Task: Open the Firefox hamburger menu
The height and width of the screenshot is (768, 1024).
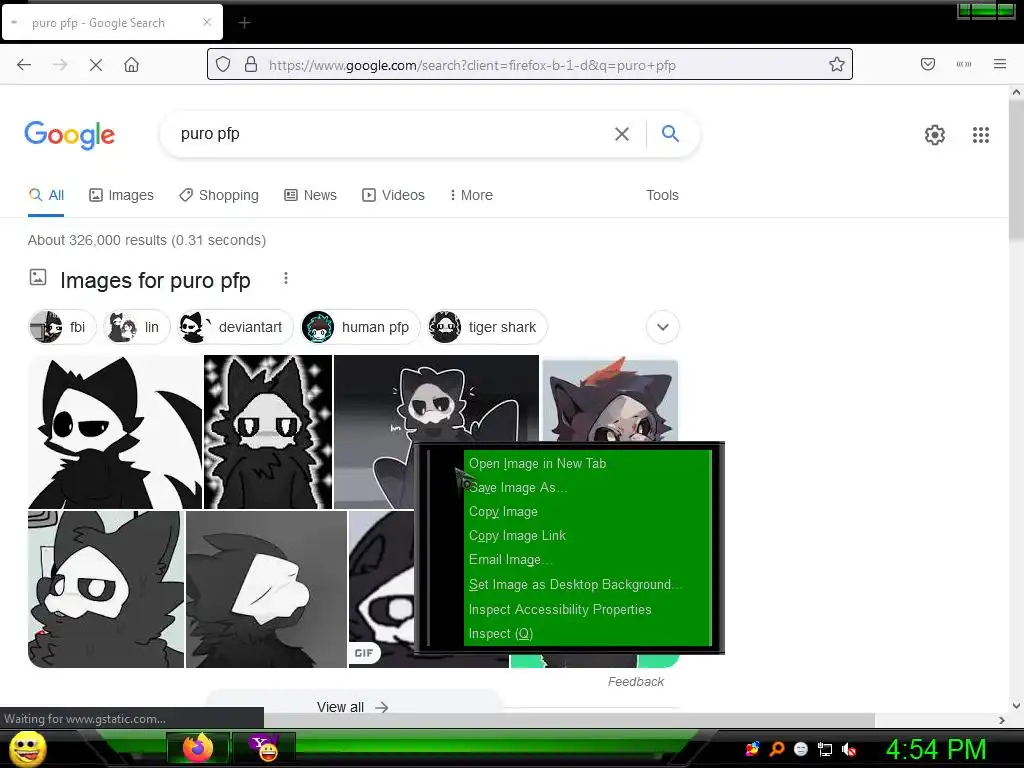Action: [999, 64]
